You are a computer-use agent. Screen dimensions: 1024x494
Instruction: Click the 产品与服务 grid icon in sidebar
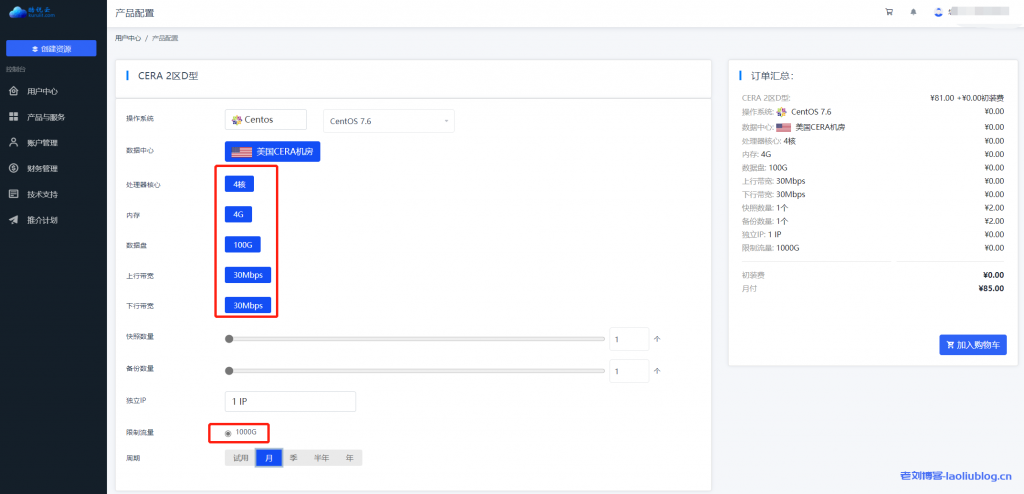coord(13,117)
